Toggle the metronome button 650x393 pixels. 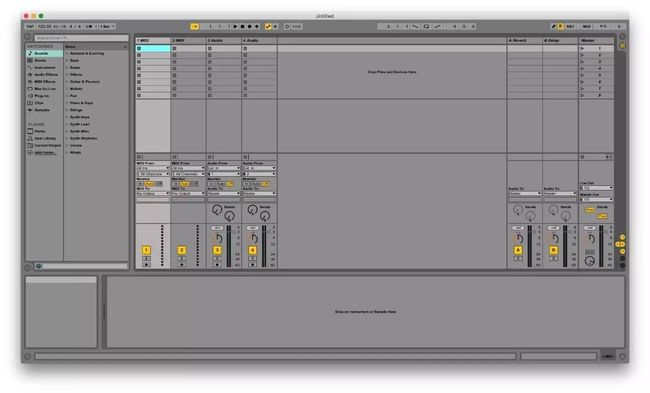coord(89,27)
